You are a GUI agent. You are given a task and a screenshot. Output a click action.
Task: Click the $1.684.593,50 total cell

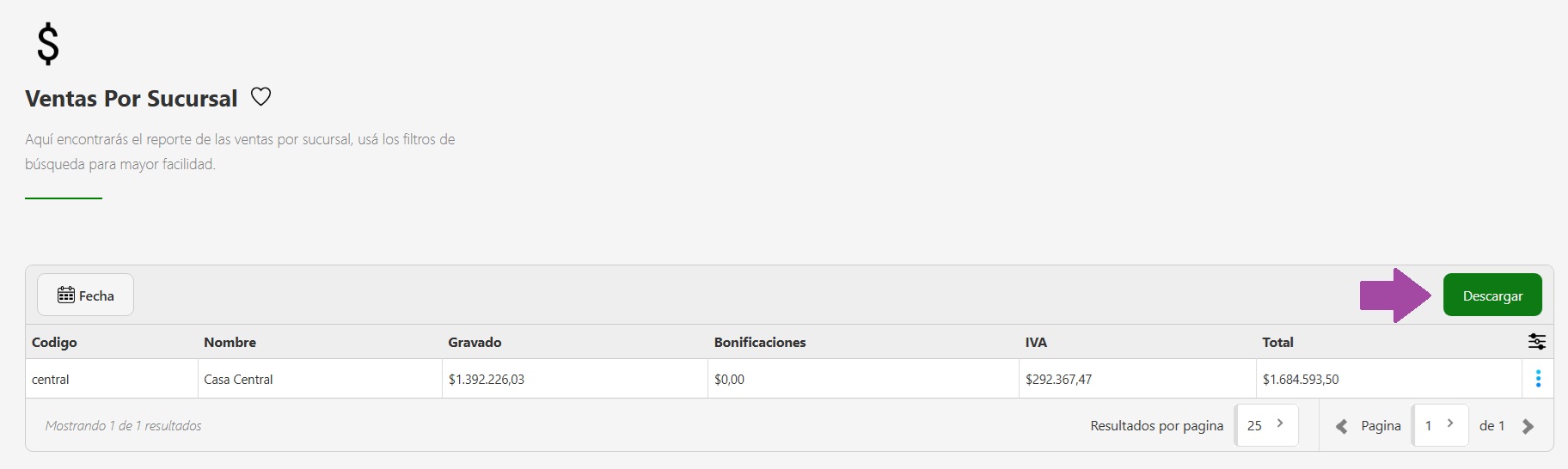tap(1301, 380)
